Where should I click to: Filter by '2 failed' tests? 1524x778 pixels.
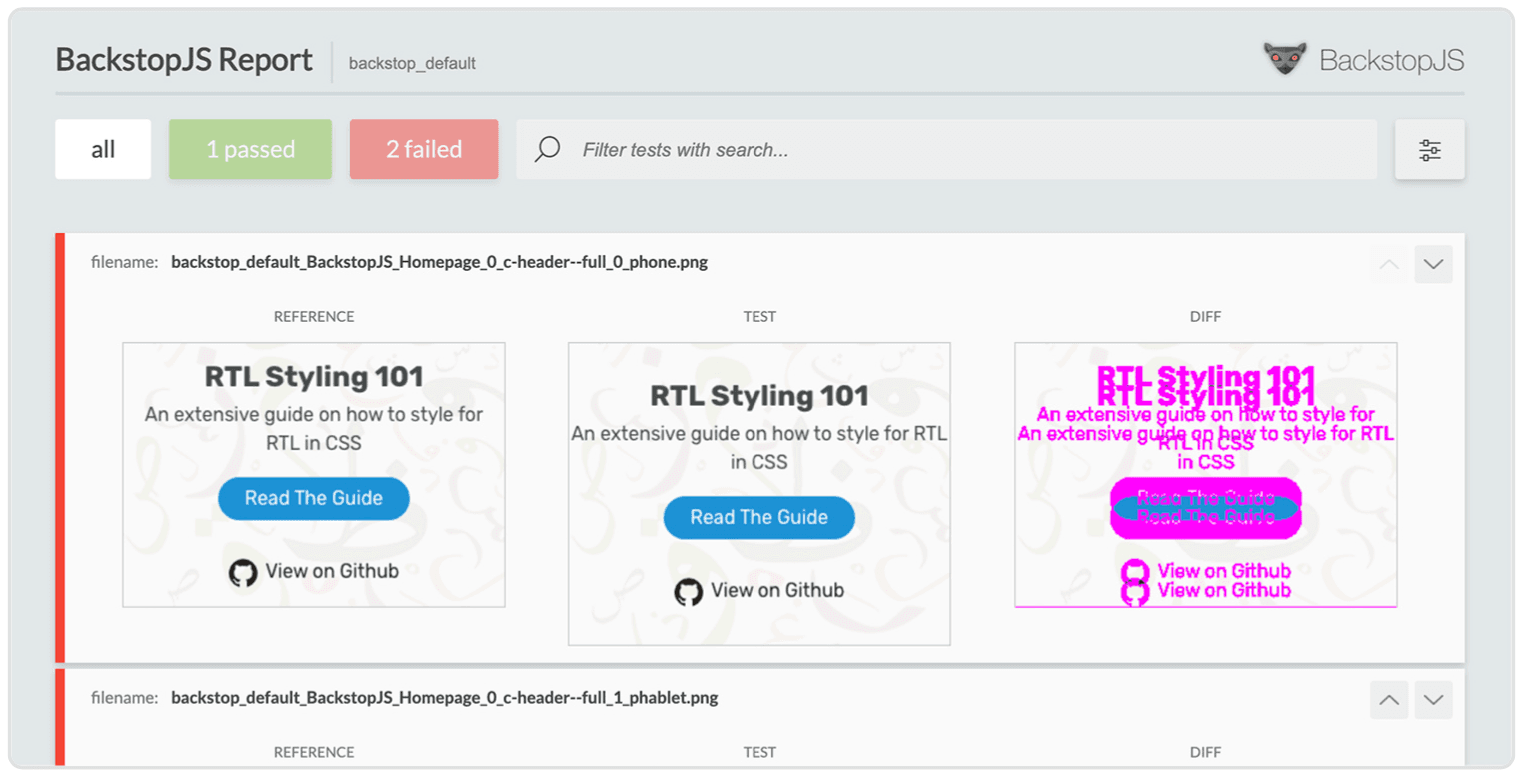click(424, 150)
